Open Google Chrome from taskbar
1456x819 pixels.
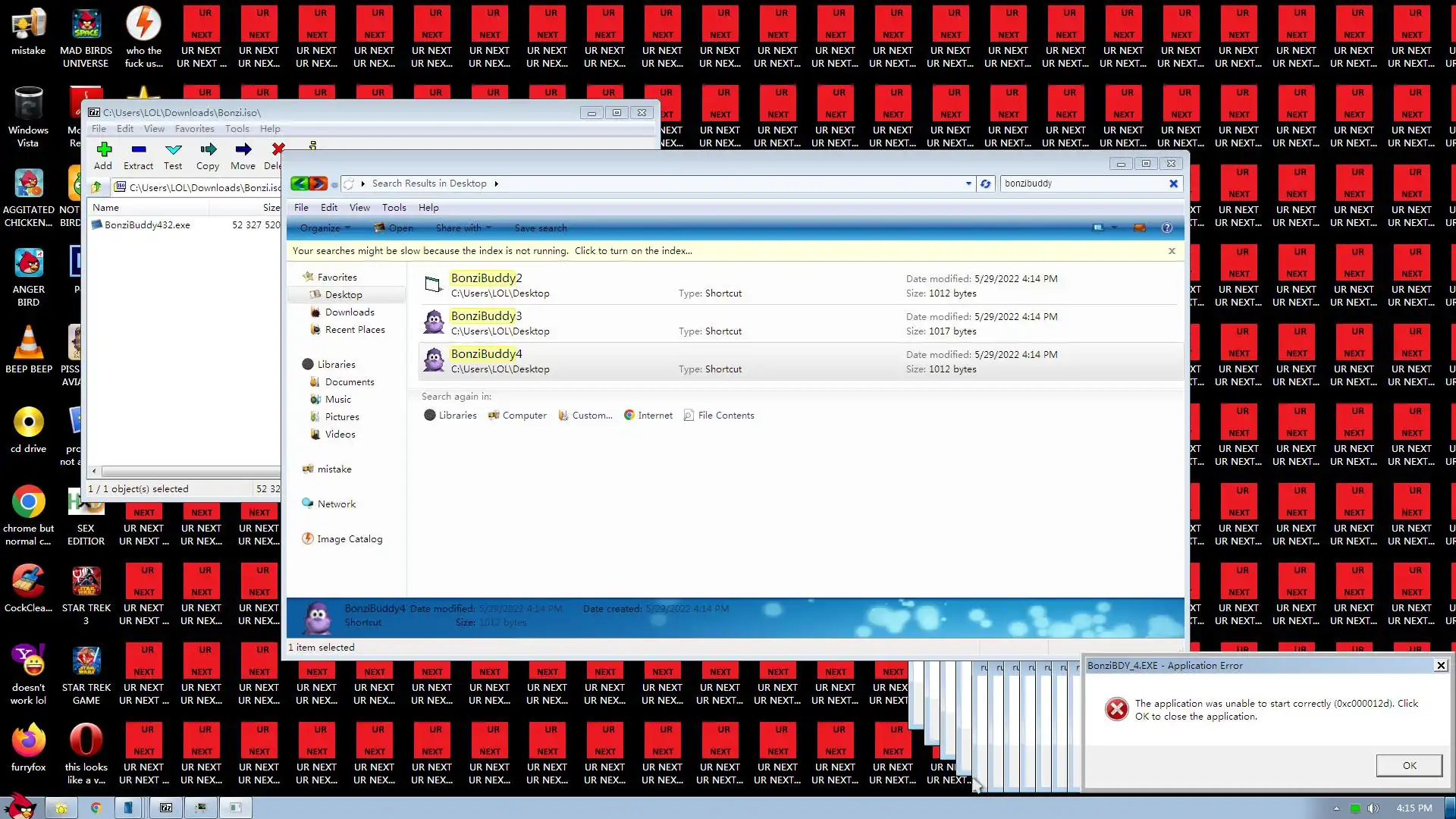tap(96, 808)
